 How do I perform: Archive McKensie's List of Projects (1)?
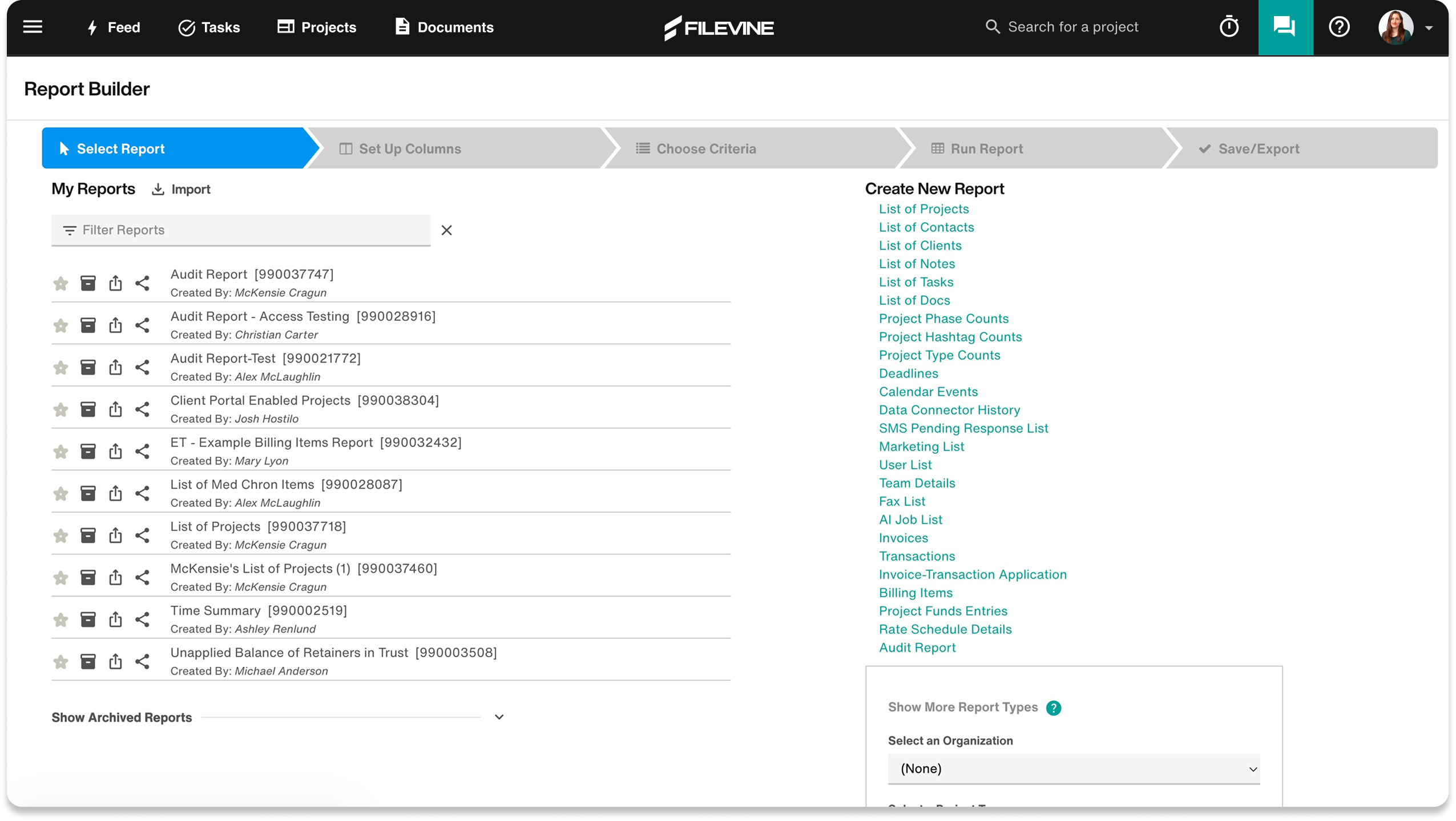click(88, 578)
